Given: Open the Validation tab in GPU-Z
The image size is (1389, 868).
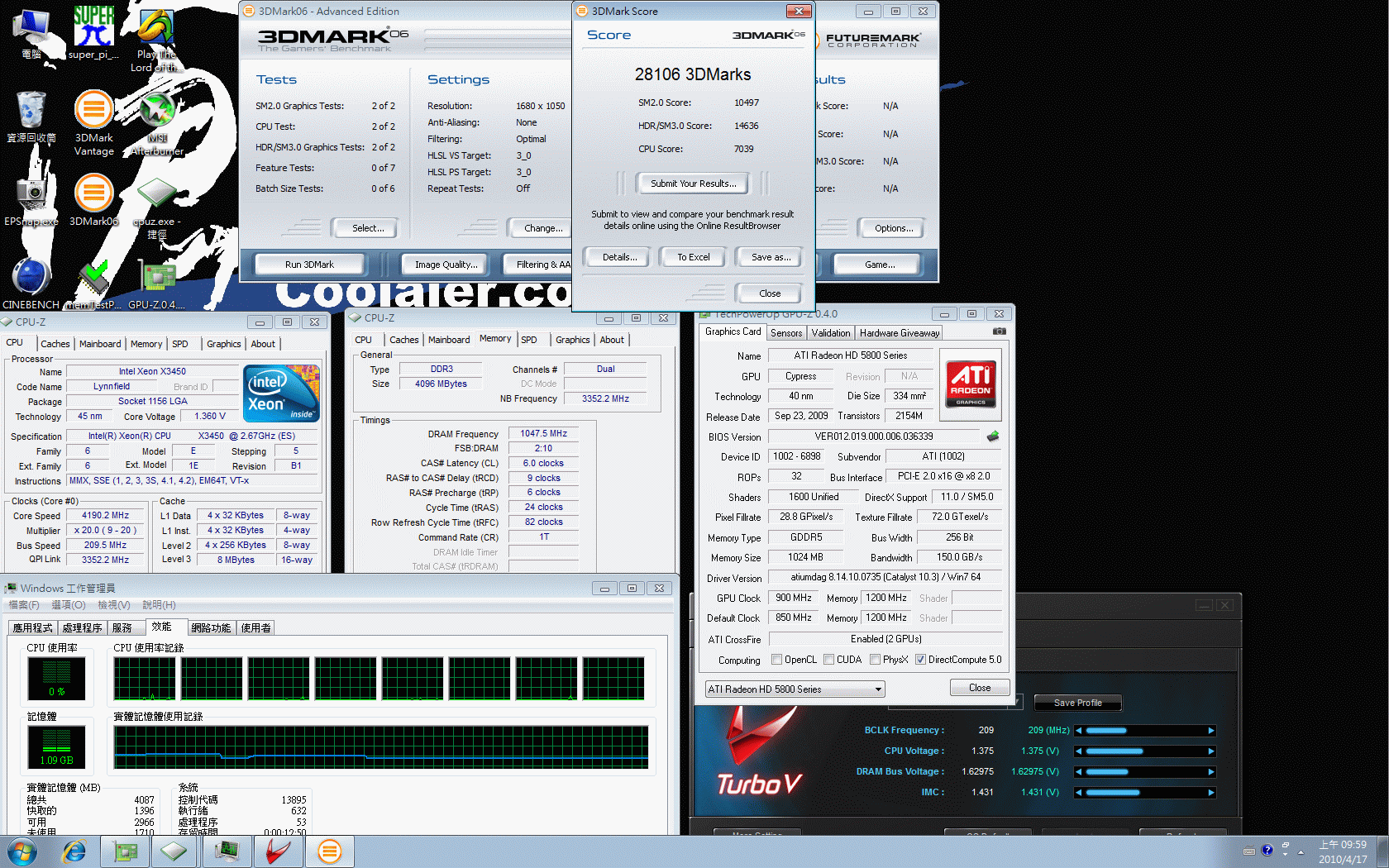Looking at the screenshot, I should [831, 333].
